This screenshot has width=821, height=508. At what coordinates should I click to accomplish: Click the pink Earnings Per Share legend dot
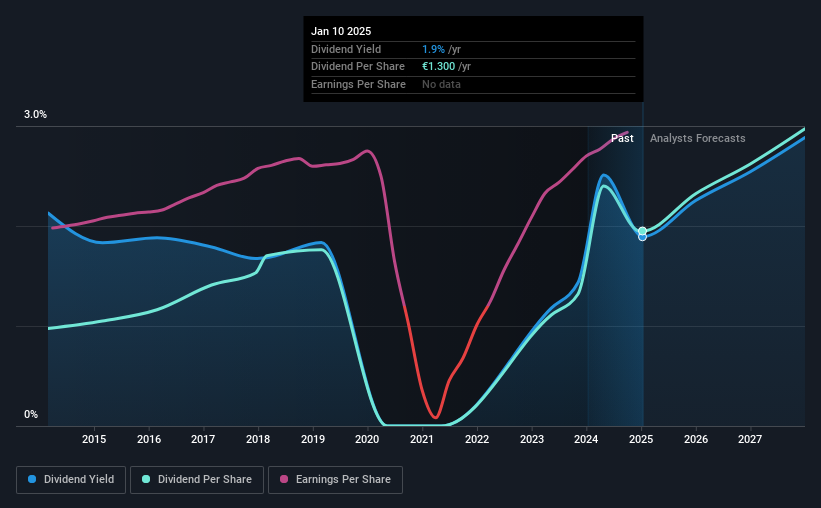(284, 479)
